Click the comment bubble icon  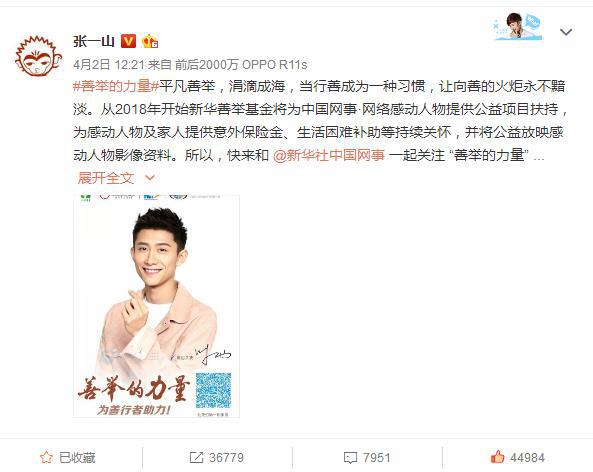point(350,458)
